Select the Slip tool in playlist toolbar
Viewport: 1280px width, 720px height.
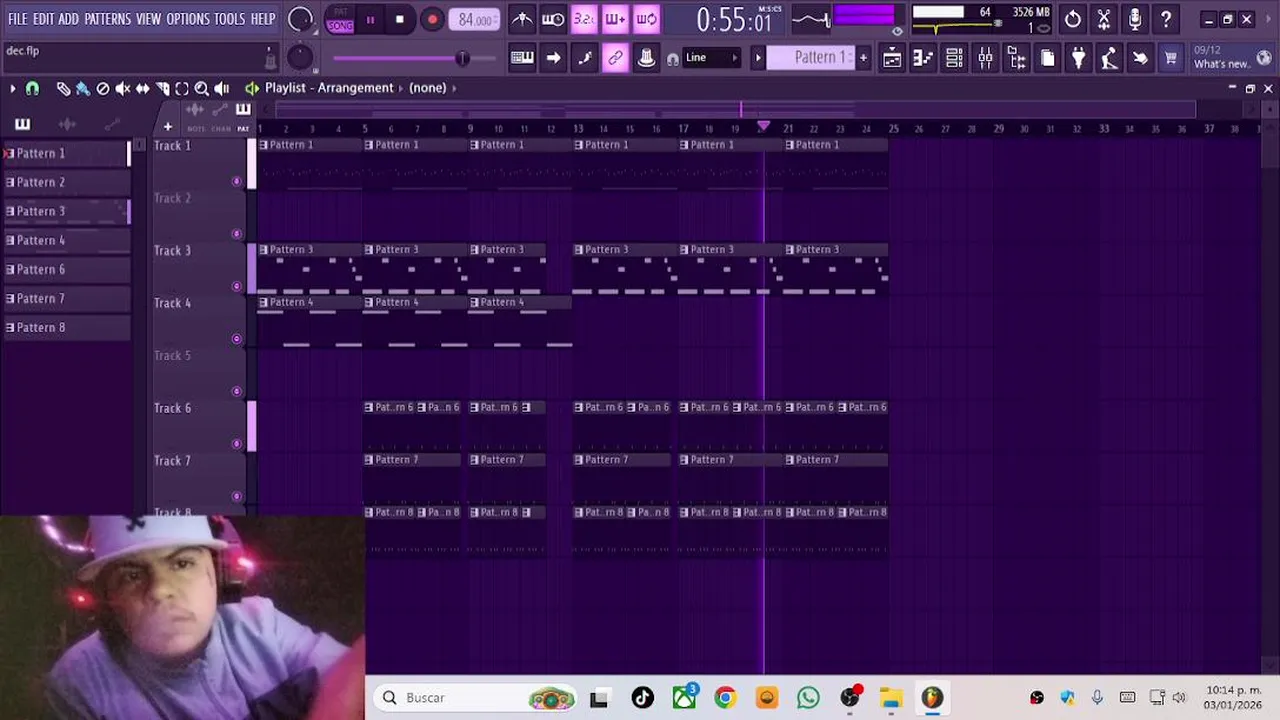tap(143, 88)
